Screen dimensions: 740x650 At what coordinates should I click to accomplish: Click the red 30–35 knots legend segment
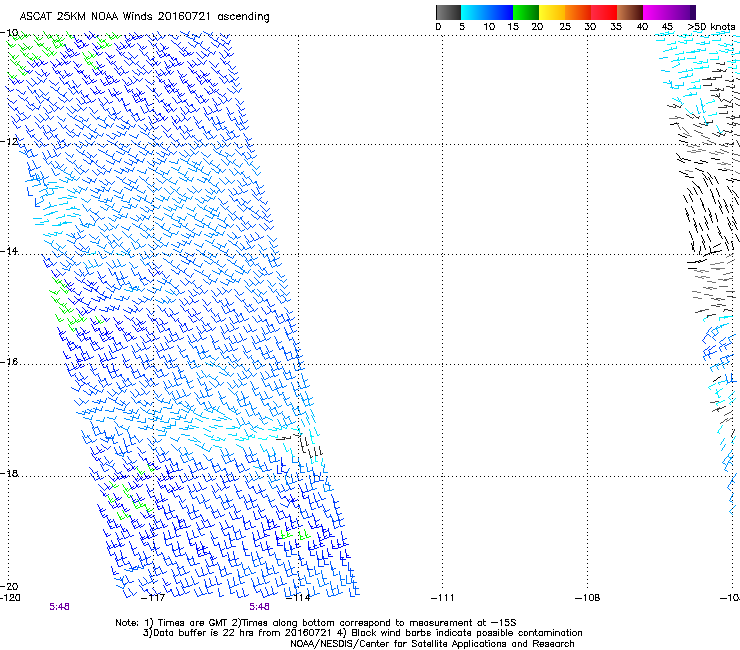click(604, 12)
